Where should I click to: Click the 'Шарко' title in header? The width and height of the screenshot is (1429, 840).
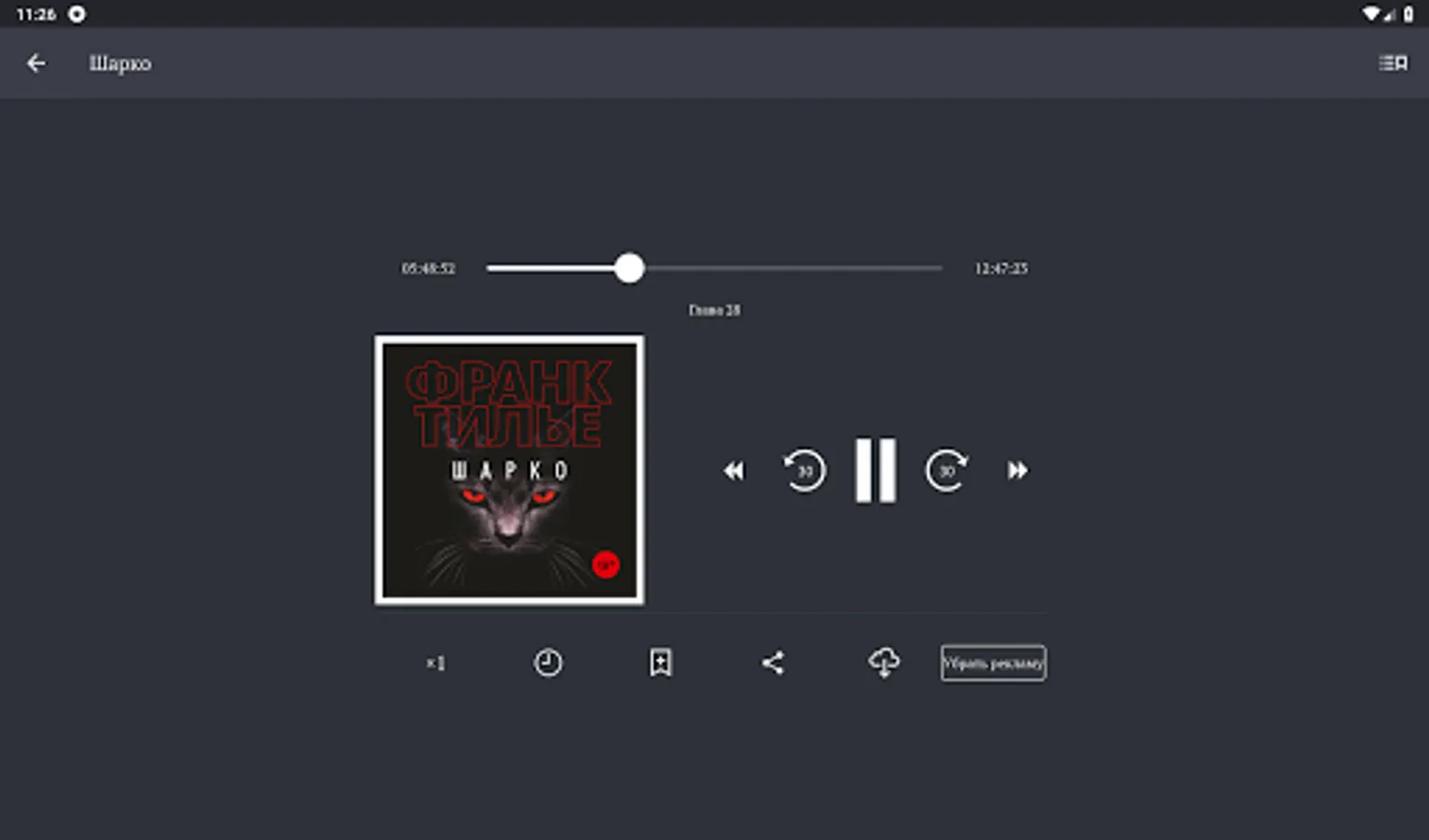[120, 63]
